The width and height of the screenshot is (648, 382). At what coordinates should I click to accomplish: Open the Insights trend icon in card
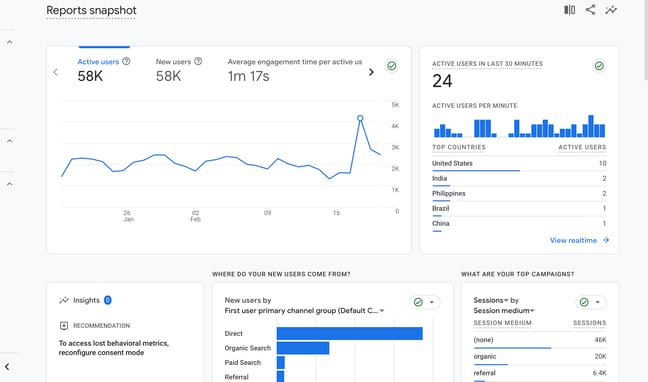click(x=64, y=300)
